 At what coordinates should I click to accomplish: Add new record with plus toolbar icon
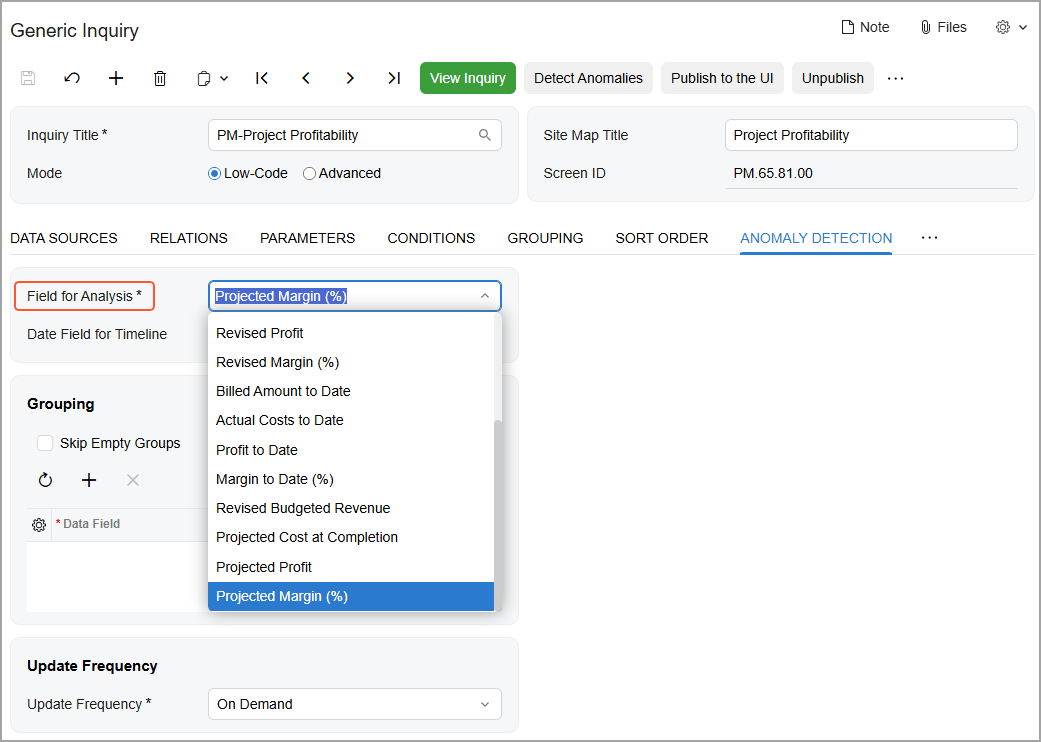coord(116,78)
